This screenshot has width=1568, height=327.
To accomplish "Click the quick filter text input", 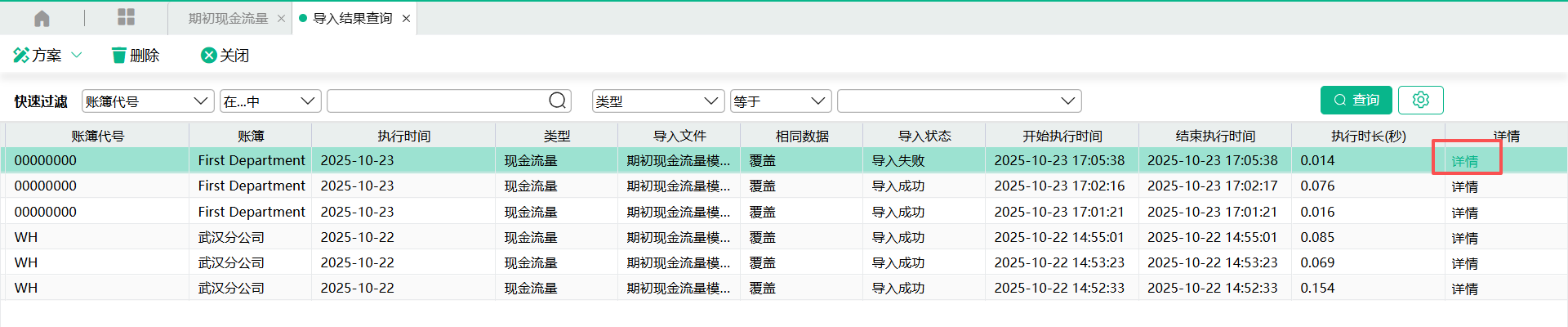I will click(437, 101).
